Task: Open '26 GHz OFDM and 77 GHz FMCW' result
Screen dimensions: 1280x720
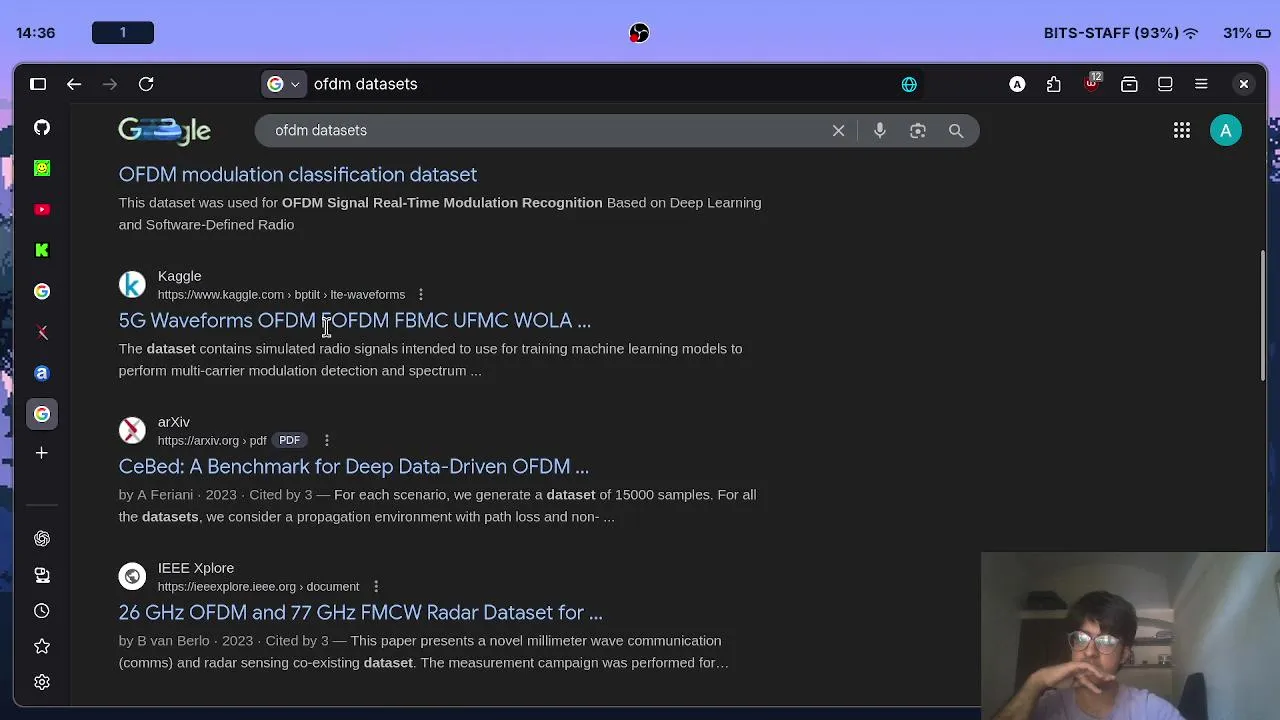Action: [x=361, y=612]
